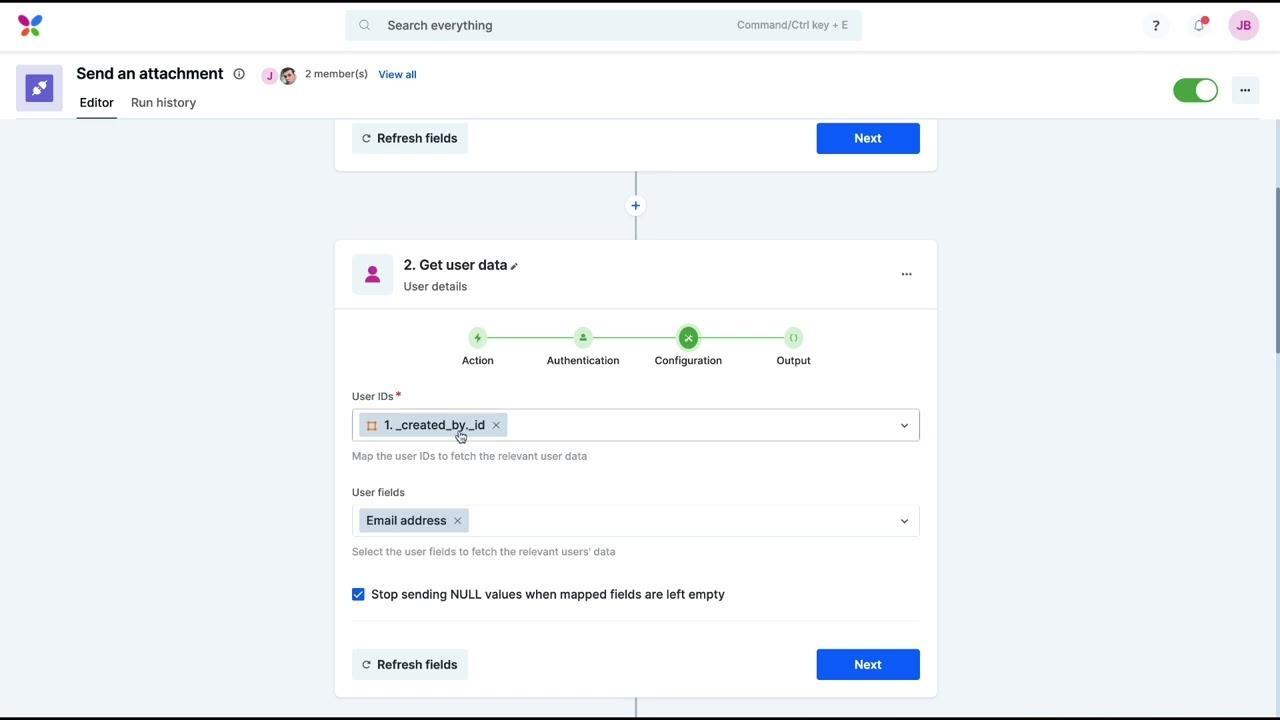This screenshot has height=720, width=1280.
Task: Open the integration more options menu
Action: click(x=1245, y=90)
